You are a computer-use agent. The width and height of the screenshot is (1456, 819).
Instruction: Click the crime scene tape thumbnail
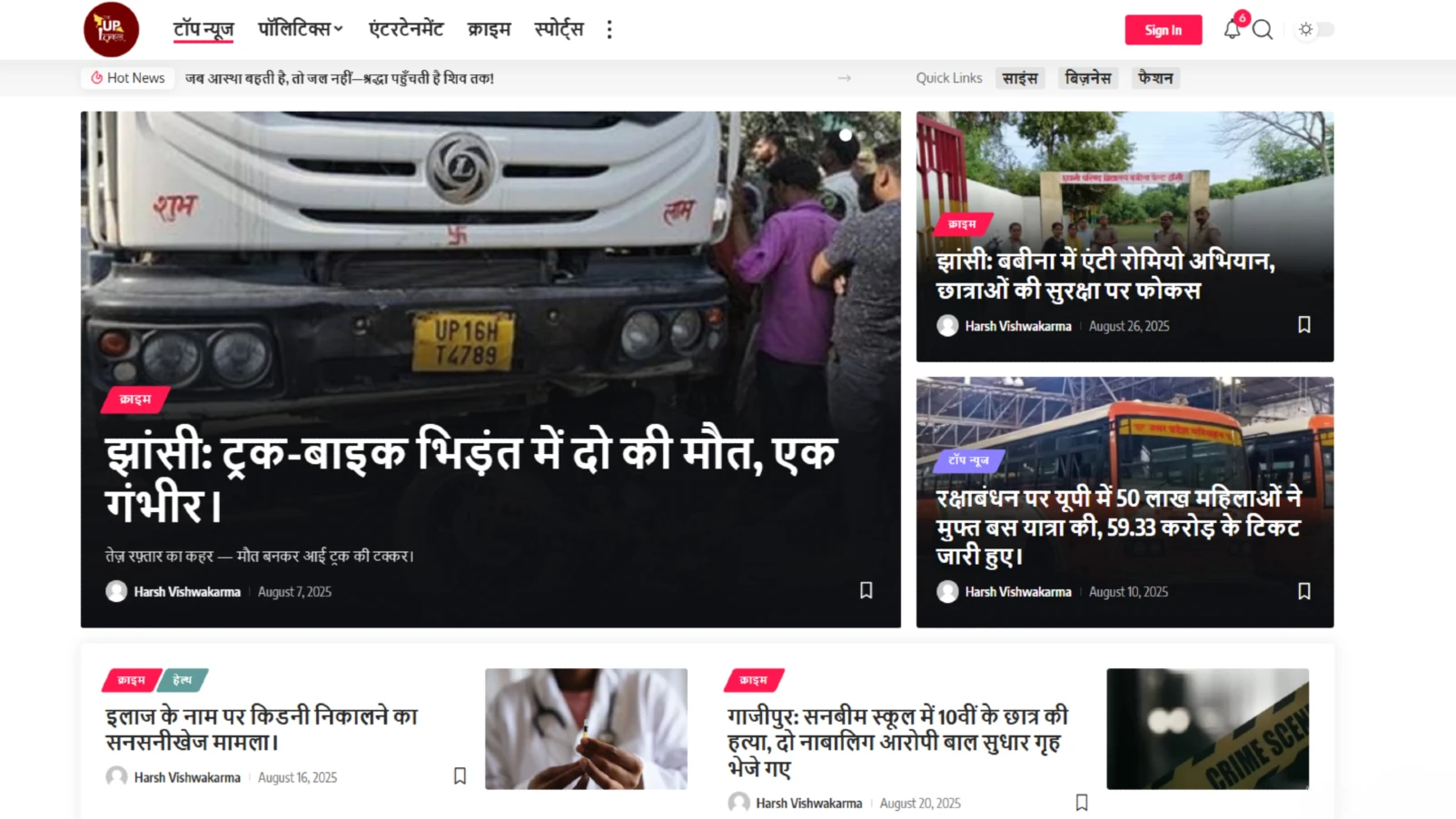[1207, 728]
